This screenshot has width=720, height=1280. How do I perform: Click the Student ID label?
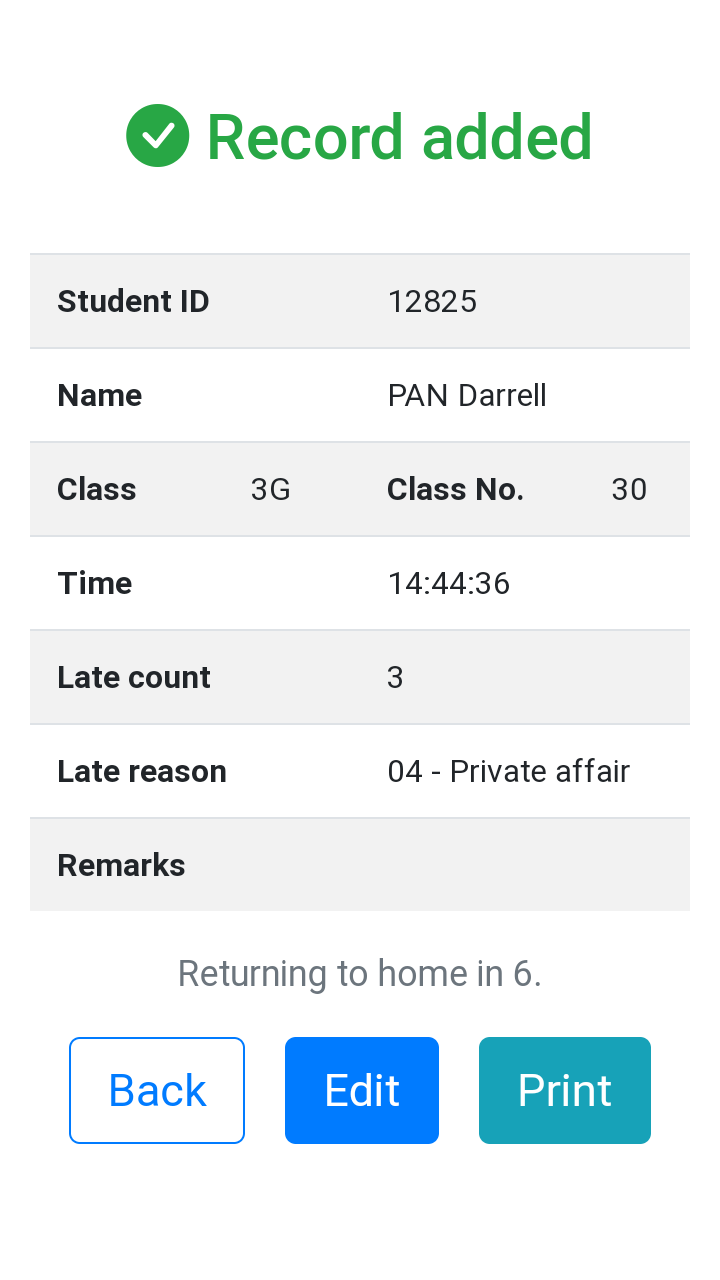[x=133, y=301]
